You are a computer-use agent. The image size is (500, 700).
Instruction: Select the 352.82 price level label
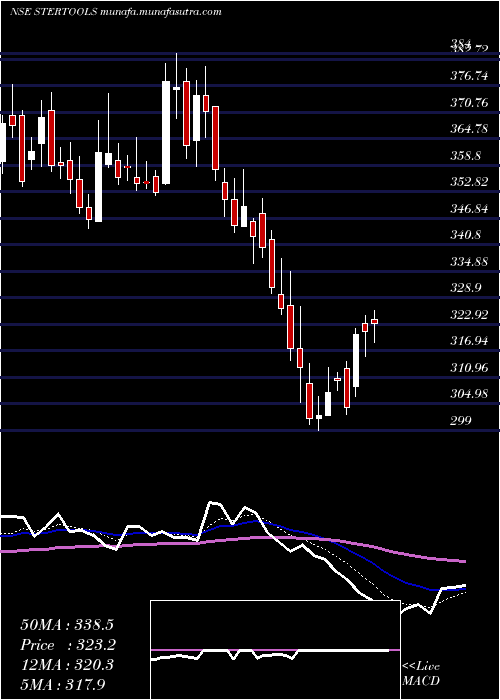(x=469, y=183)
